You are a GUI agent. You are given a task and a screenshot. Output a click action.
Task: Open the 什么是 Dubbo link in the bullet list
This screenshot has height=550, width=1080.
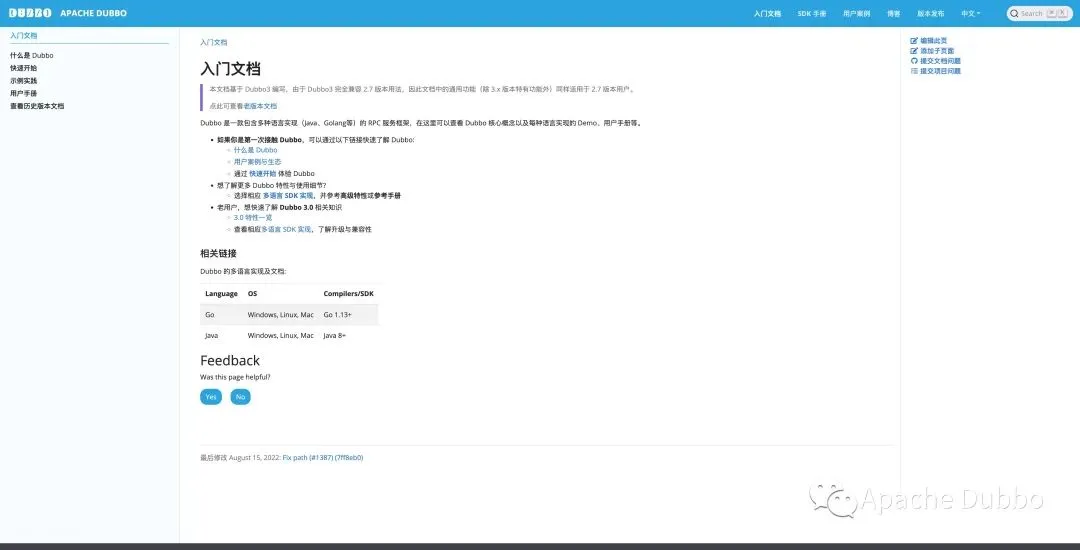tap(256, 149)
